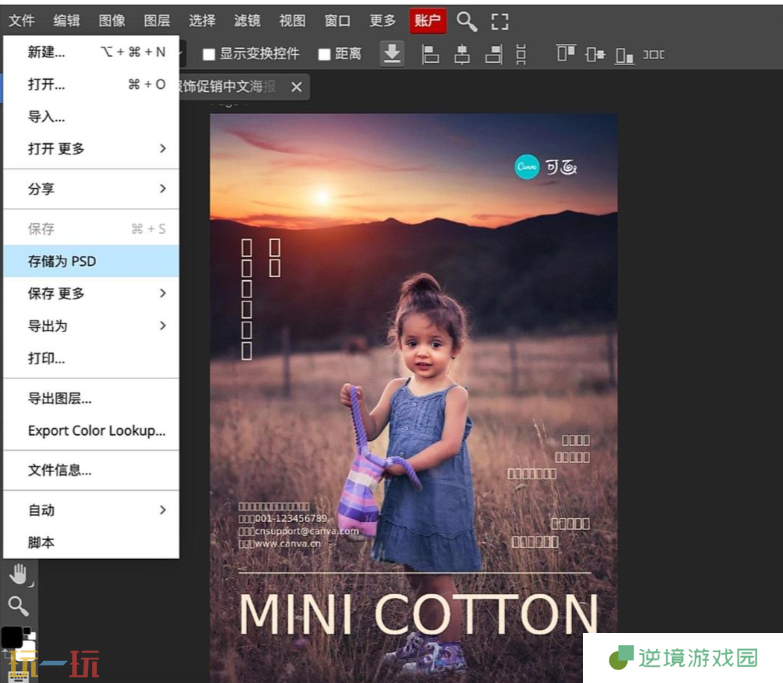
Task: Open the 选择 menu
Action: [202, 21]
